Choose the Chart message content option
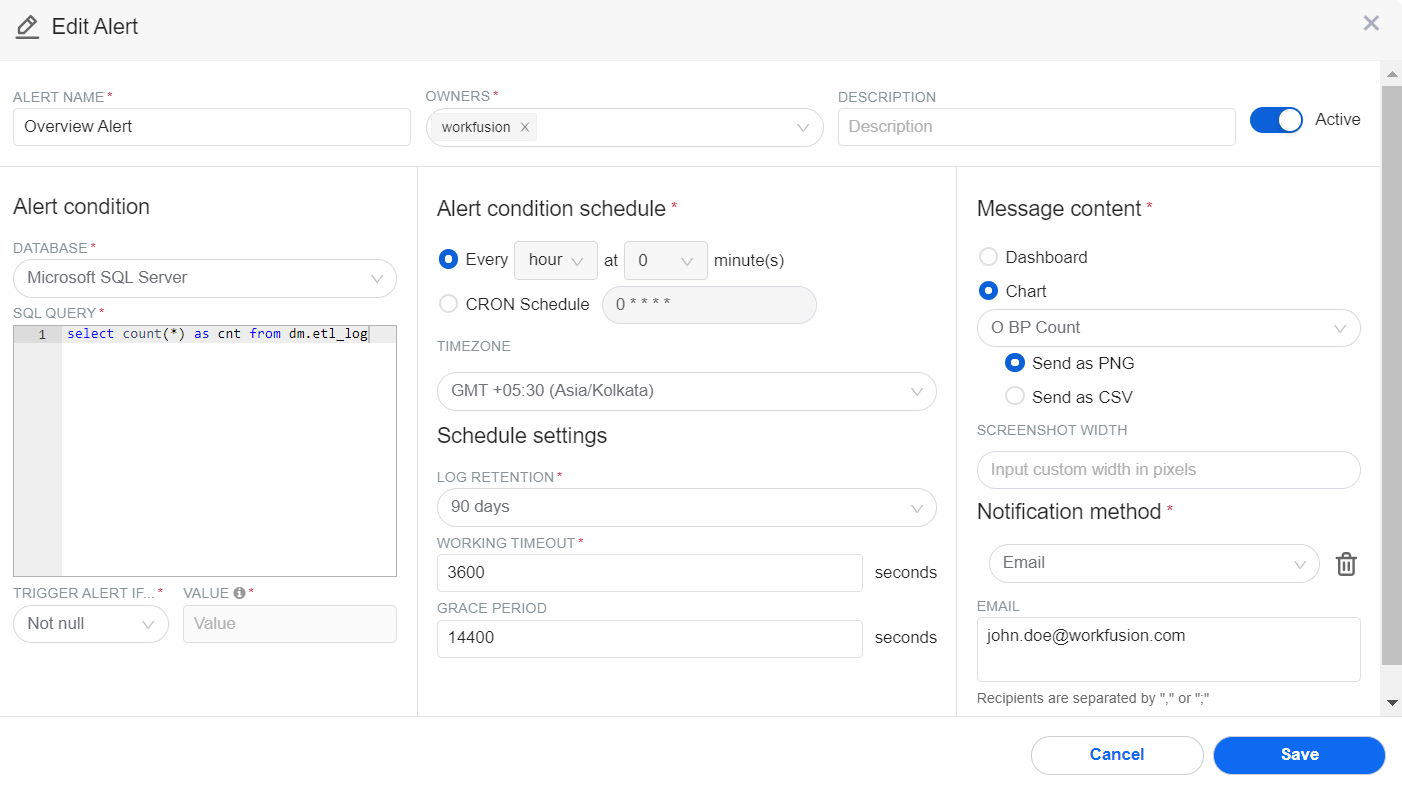The height and width of the screenshot is (789, 1402). coord(988,291)
